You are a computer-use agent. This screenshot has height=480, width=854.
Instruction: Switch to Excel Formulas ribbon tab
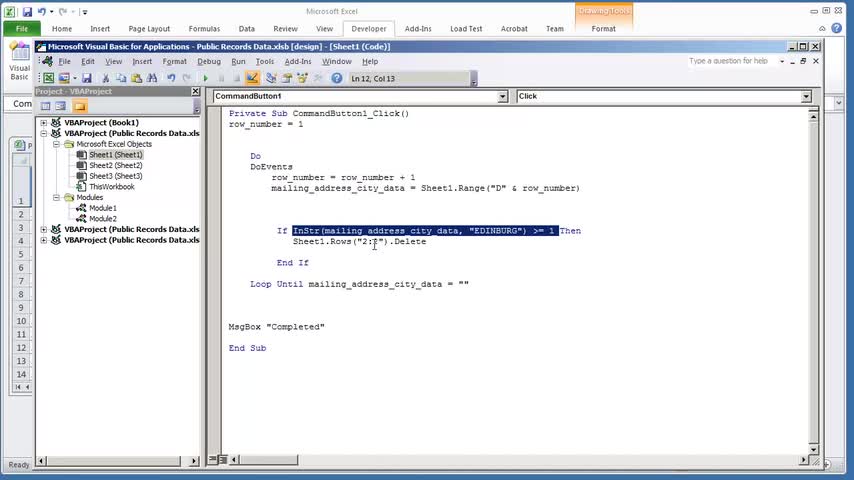(x=204, y=29)
